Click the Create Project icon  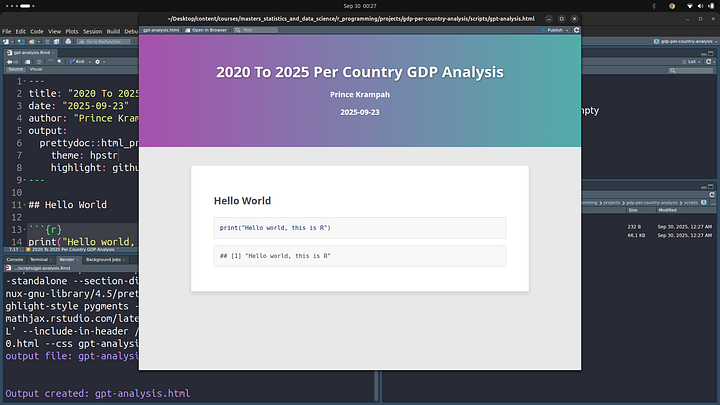[21, 41]
